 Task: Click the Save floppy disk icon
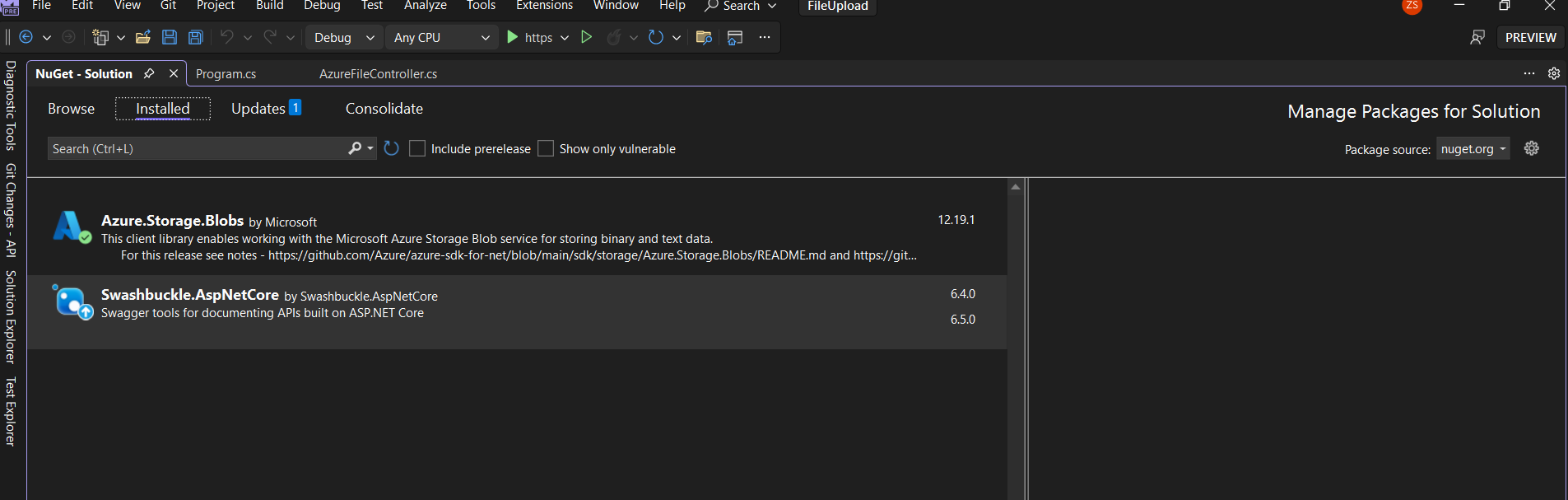(x=170, y=37)
